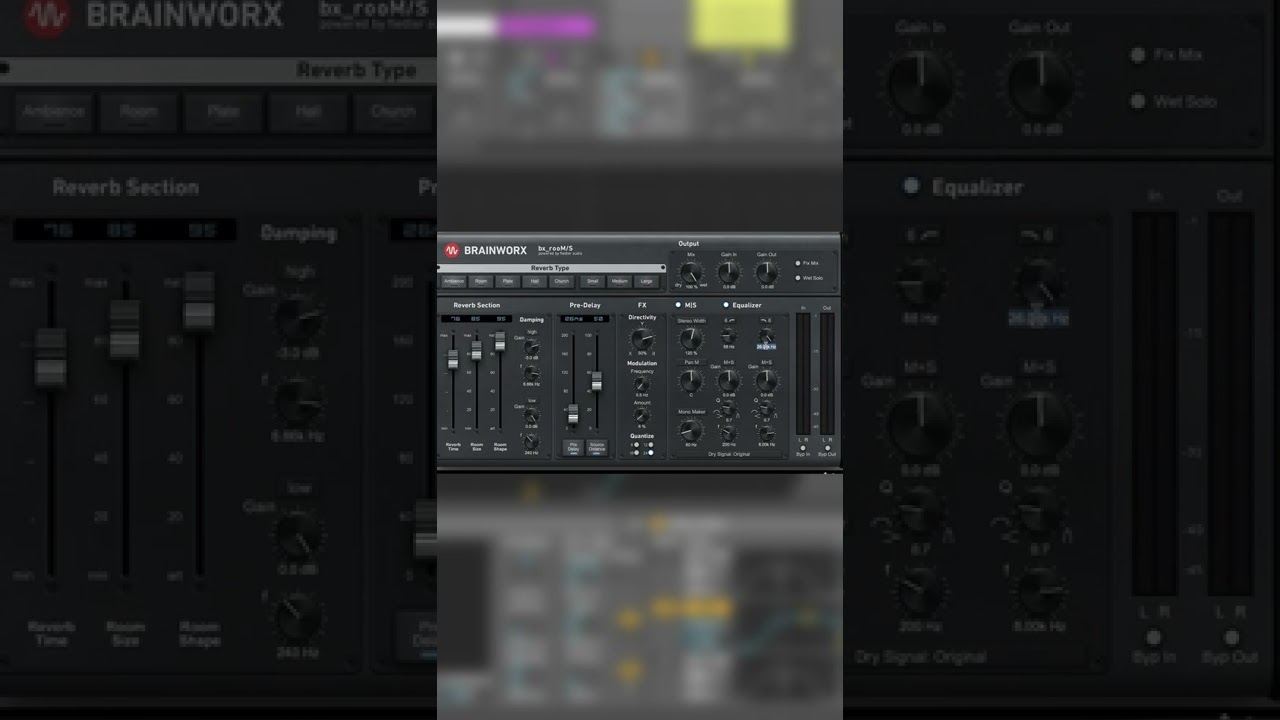This screenshot has height=720, width=1280.
Task: Open M+S mode dropdown above 8.00k Hz band
Action: click(766, 362)
